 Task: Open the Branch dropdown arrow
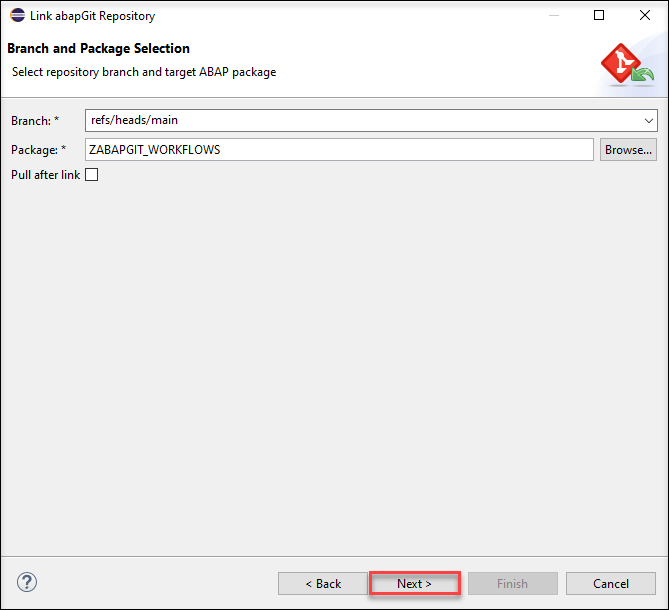649,121
